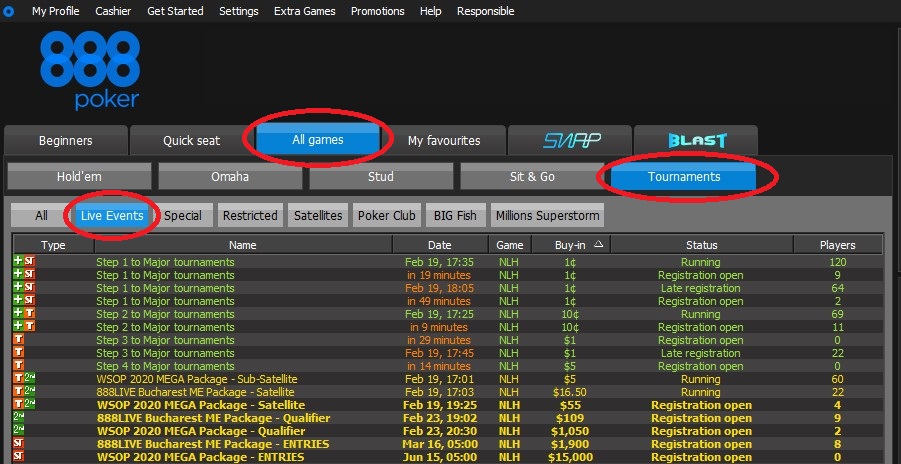901x464 pixels.
Task: Switch to the Quick seat tab
Action: click(191, 140)
